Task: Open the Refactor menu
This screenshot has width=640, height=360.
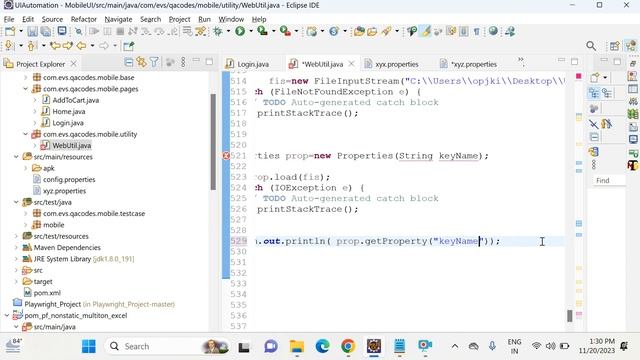Action: pyautogui.click(x=83, y=19)
